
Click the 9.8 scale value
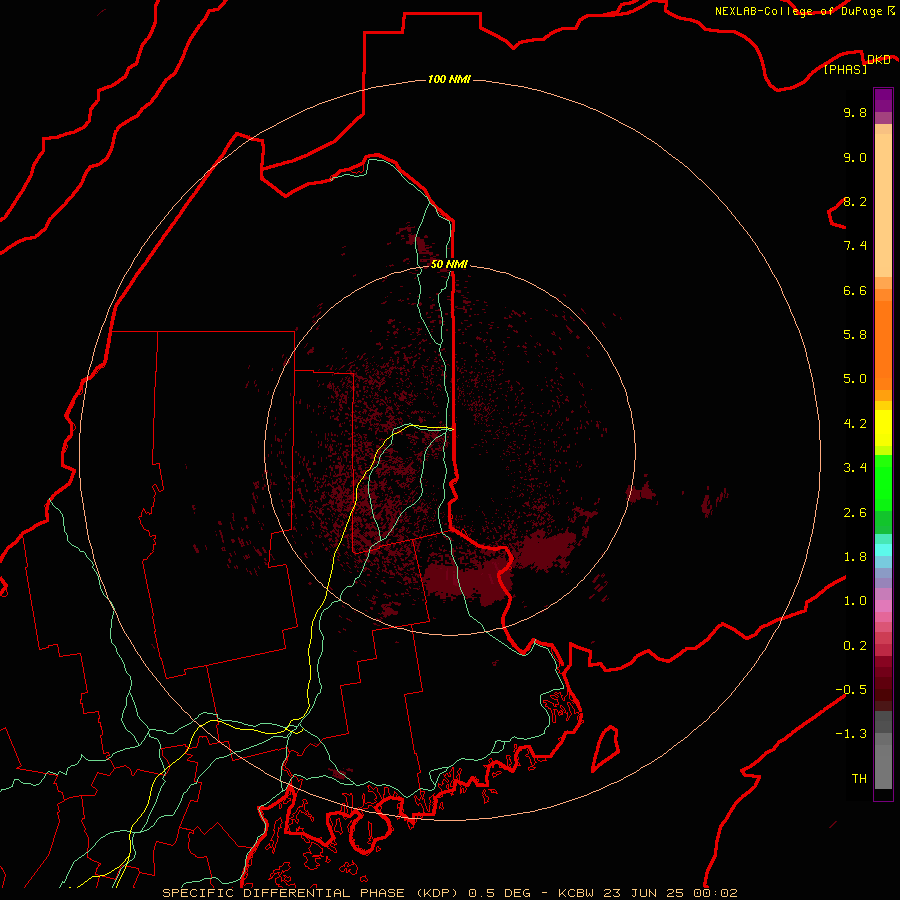point(855,112)
